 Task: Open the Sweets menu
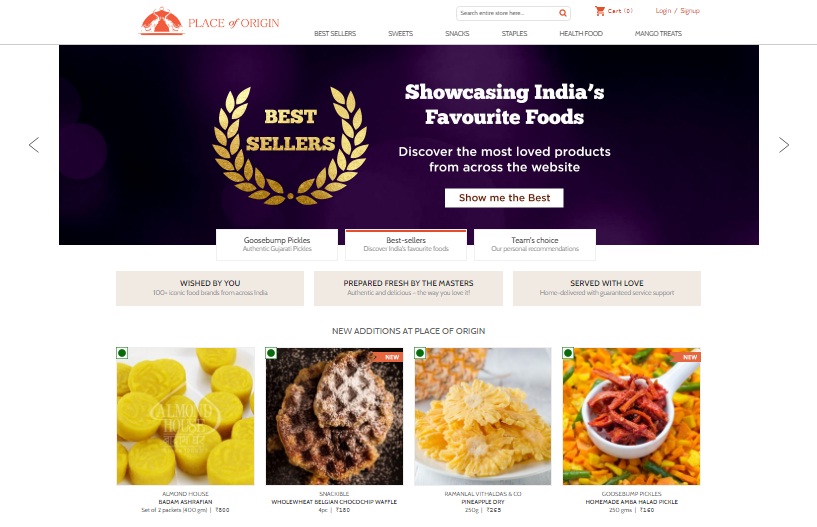tap(400, 33)
